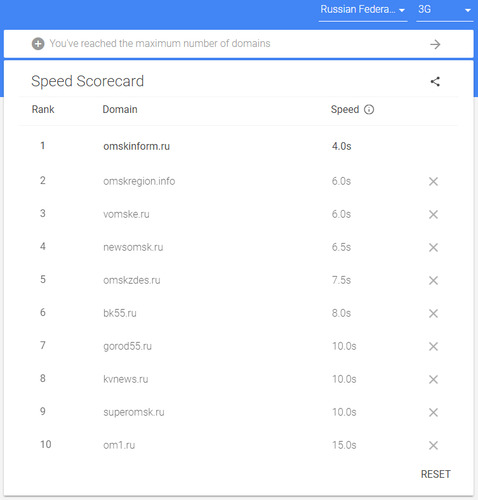This screenshot has height=500, width=478.
Task: Click the speed info icon
Action: 369,109
